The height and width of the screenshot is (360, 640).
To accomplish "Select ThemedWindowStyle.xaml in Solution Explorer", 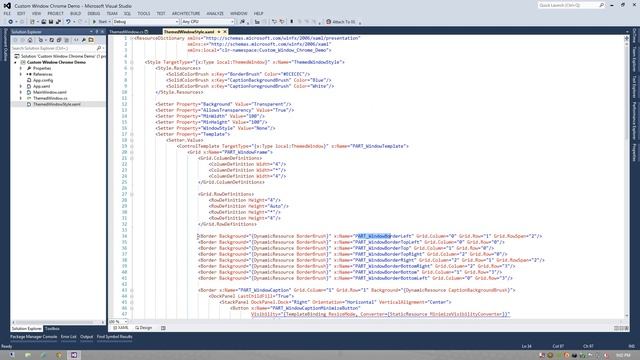I will 57,104.
